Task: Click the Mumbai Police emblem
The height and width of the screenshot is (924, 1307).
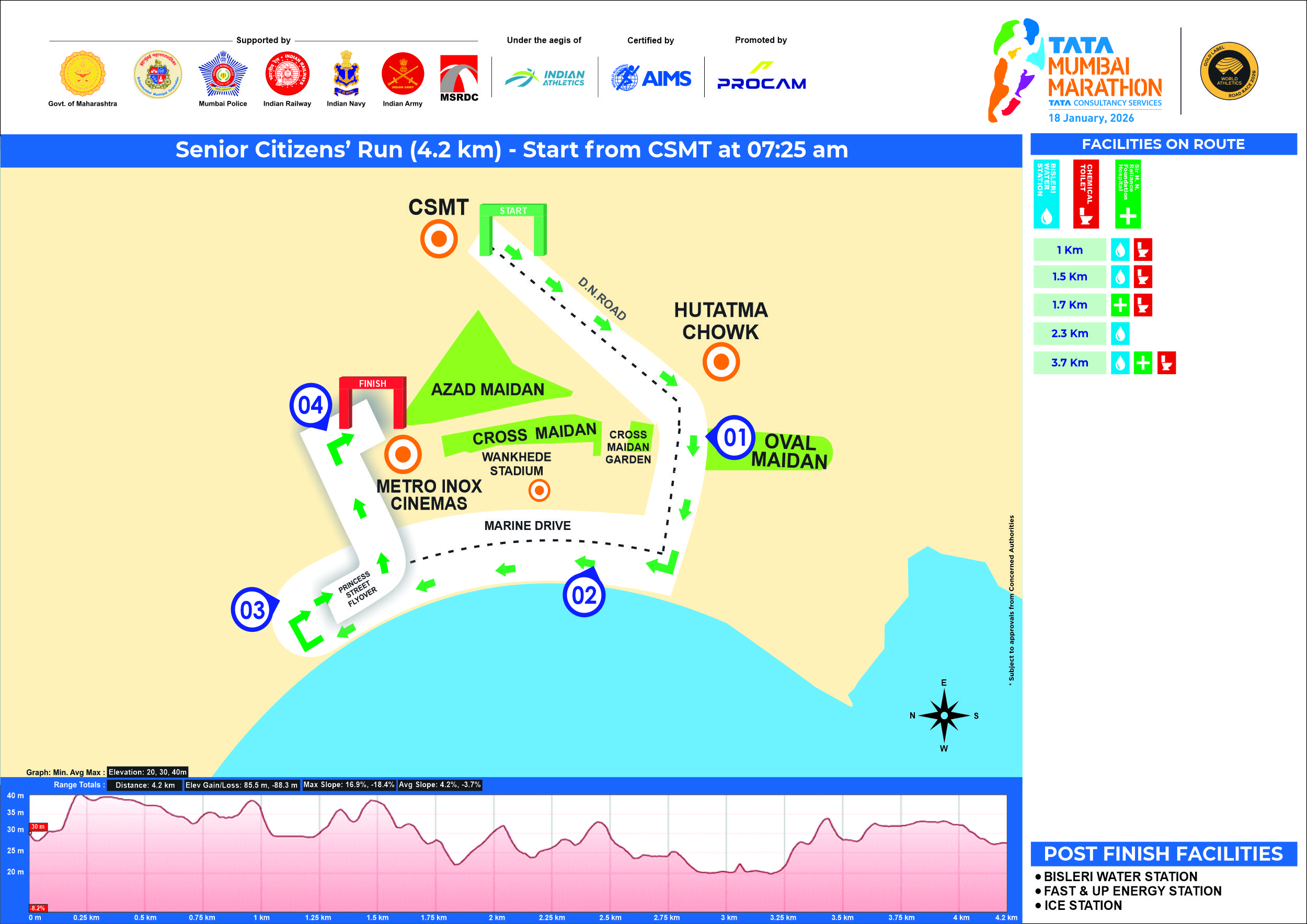Action: (223, 74)
